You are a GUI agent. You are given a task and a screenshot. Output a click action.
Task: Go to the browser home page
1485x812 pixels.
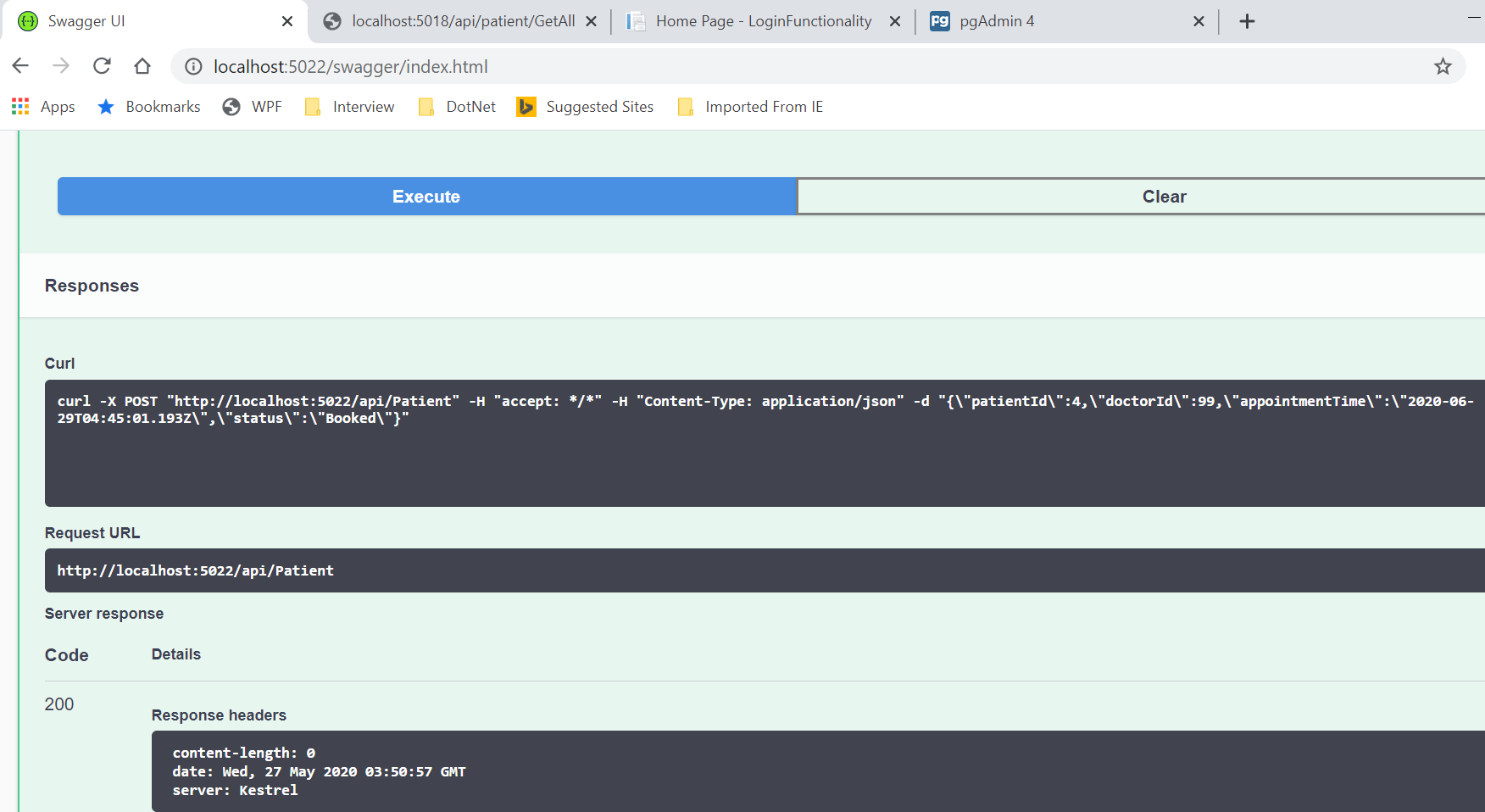142,66
